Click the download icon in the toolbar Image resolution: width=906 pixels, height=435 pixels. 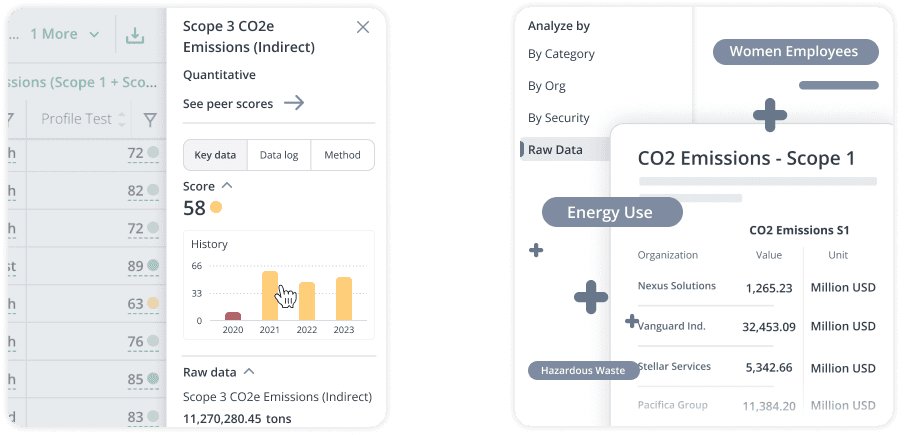click(x=134, y=36)
